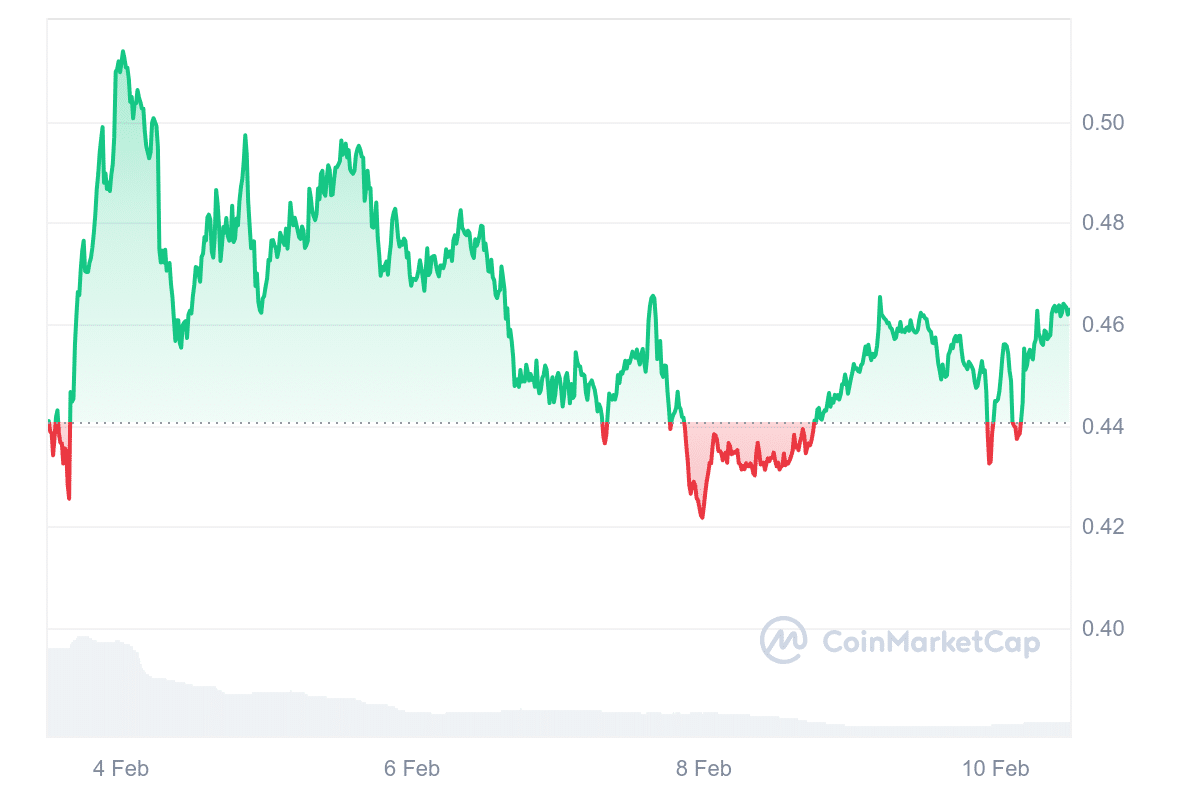The width and height of the screenshot is (1200, 800).
Task: Click the first red dip at chart start
Action: tap(68, 495)
